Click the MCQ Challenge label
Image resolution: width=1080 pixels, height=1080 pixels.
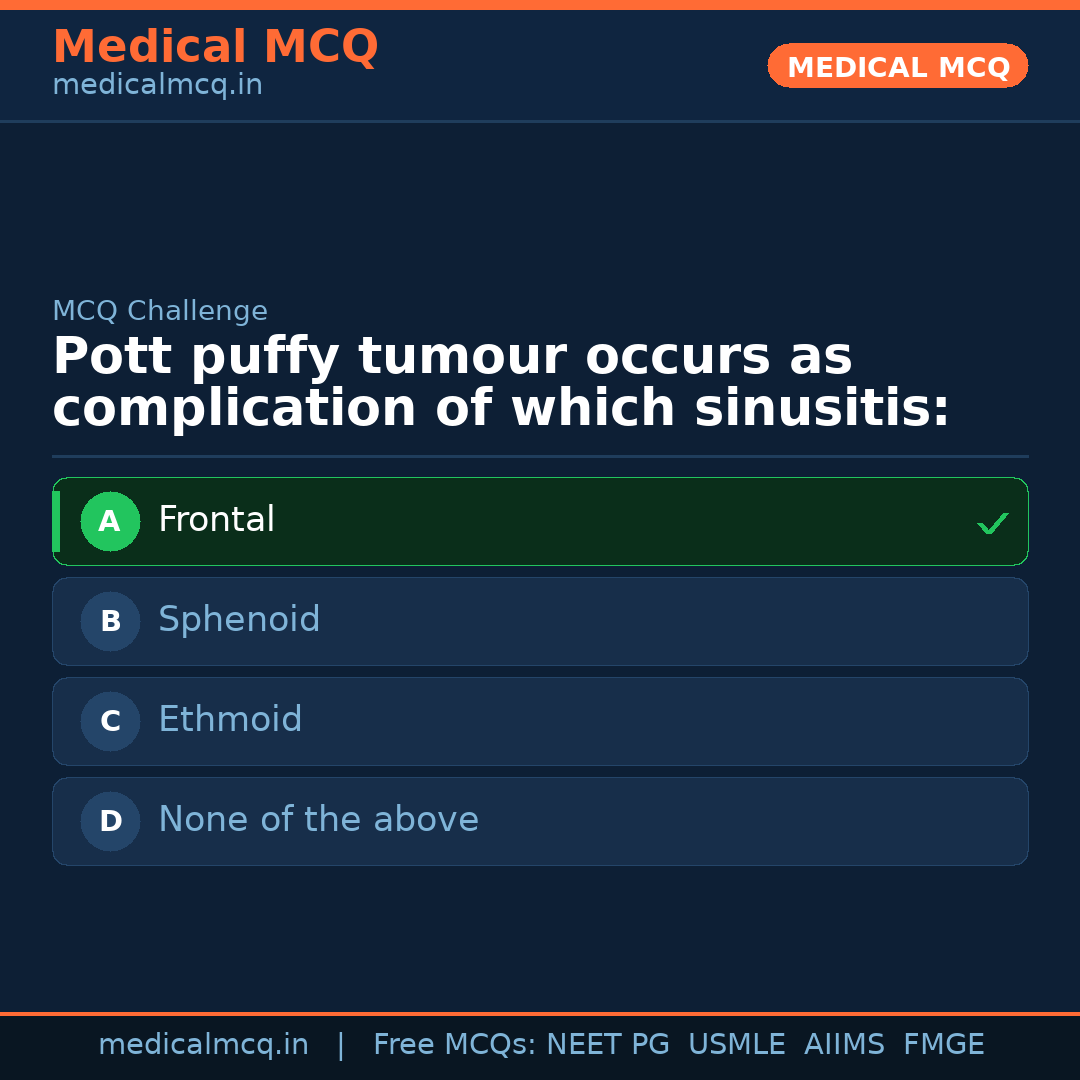pyautogui.click(x=160, y=311)
